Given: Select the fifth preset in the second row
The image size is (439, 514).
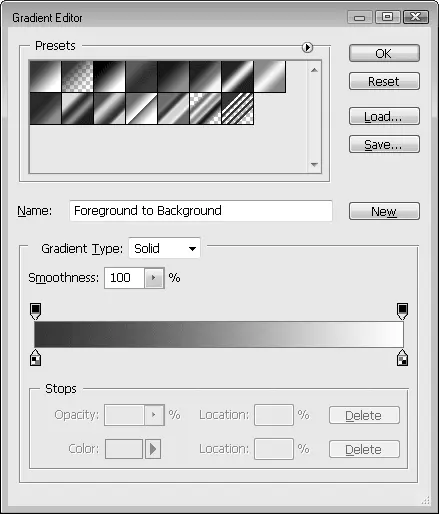Looking at the screenshot, I should tap(173, 108).
